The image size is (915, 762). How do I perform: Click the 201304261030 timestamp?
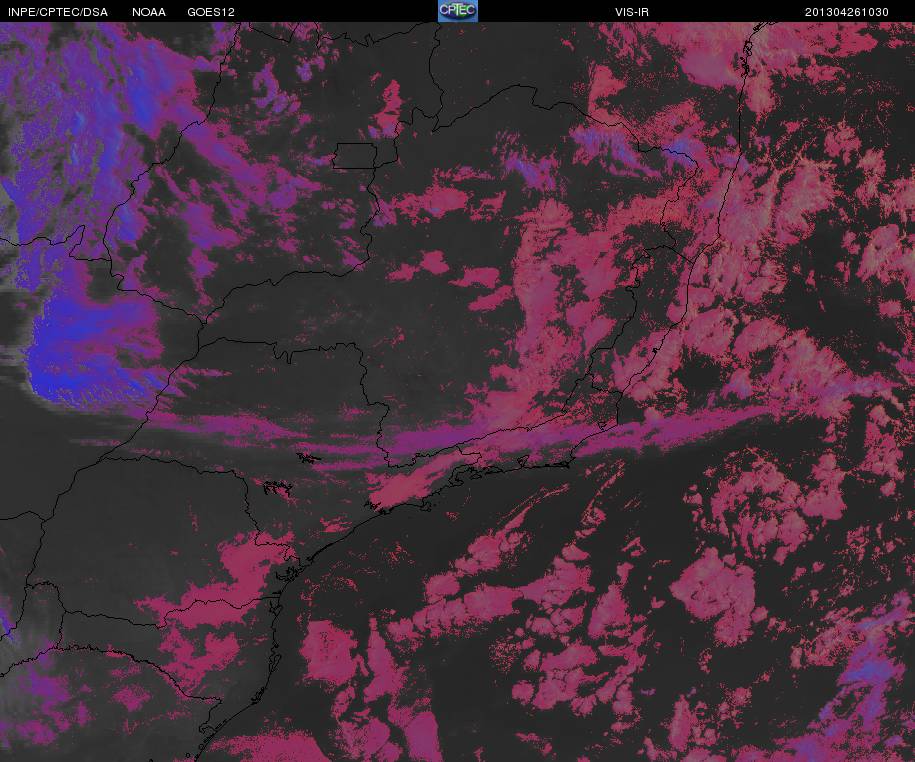[x=847, y=12]
